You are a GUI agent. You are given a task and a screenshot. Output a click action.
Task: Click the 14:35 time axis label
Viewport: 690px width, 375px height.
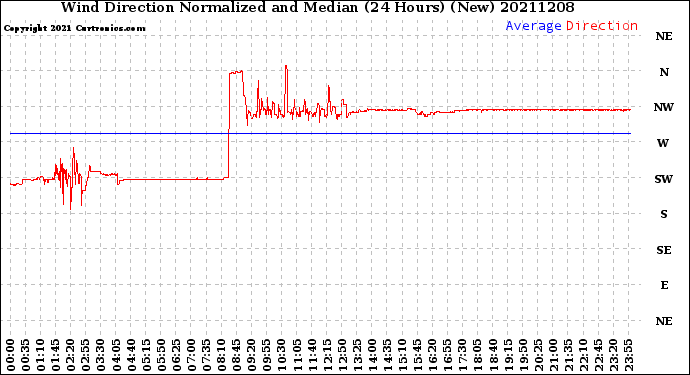(x=387, y=355)
